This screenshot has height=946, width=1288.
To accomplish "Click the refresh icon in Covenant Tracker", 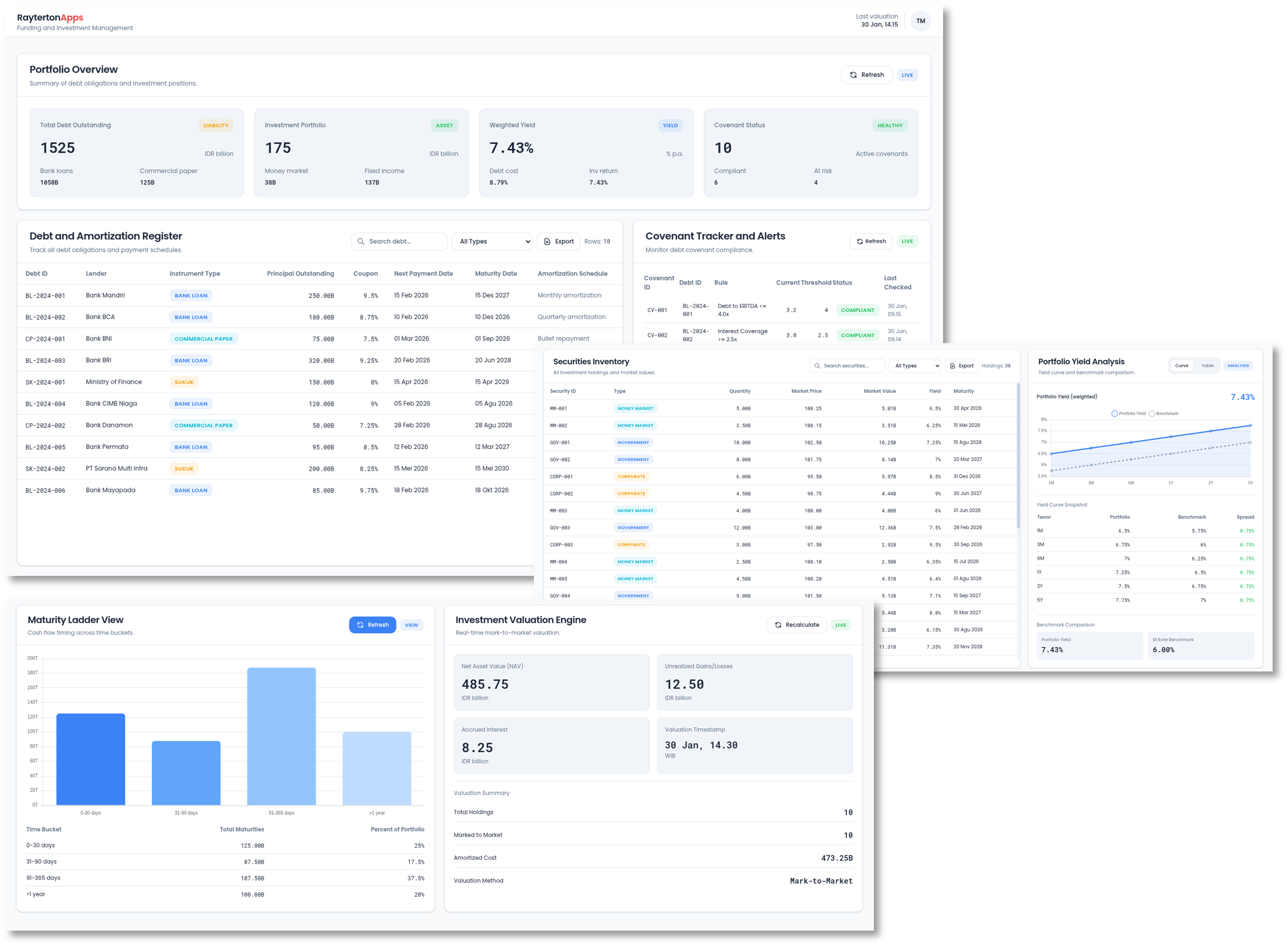I will (x=859, y=242).
